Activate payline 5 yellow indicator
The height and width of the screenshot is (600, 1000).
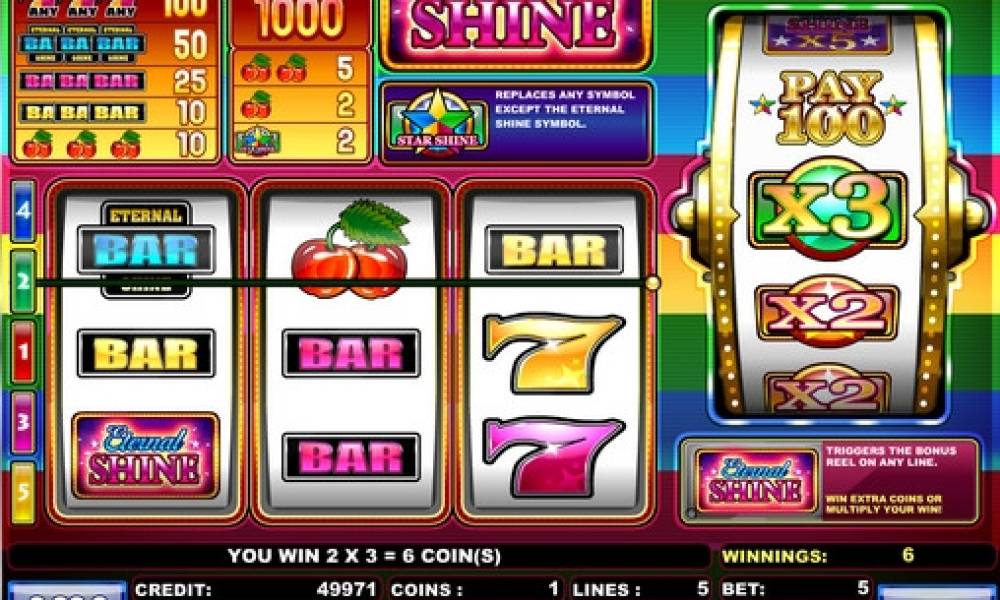tap(24, 492)
